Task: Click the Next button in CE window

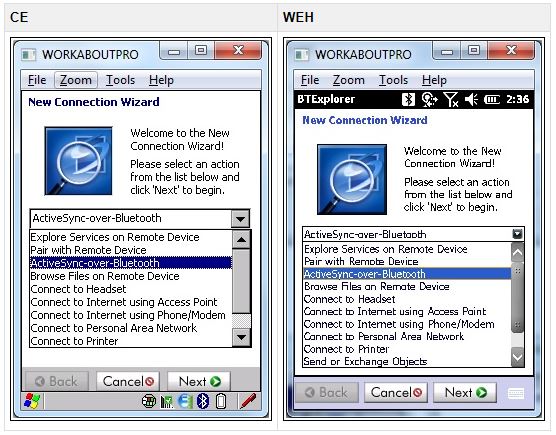Action: pyautogui.click(x=199, y=381)
